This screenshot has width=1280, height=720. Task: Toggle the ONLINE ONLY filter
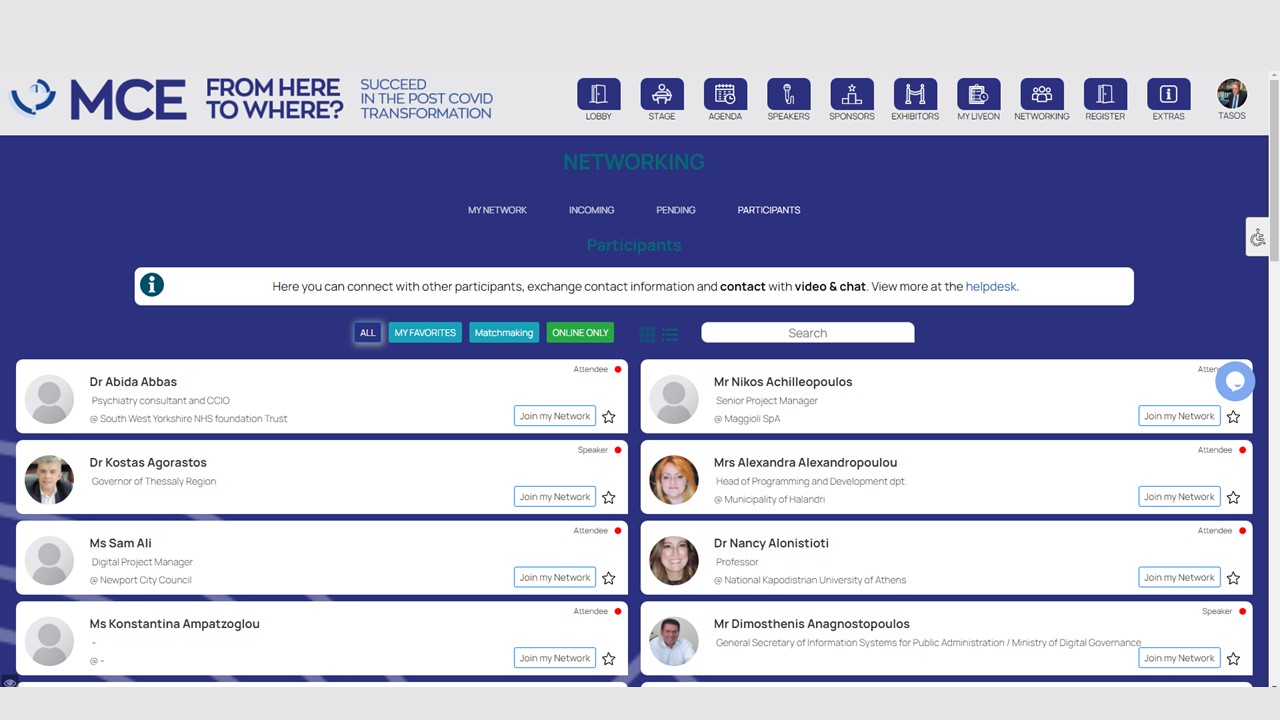[580, 333]
